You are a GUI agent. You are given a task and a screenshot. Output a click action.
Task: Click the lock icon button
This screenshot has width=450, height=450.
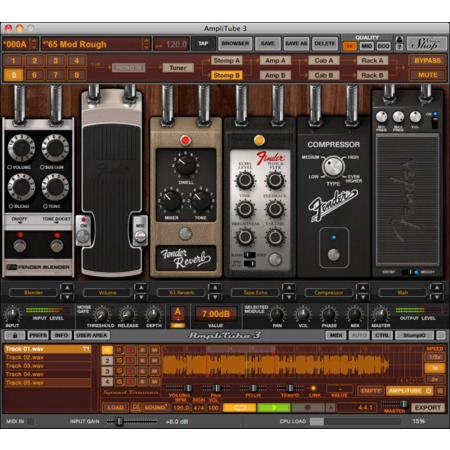tap(14, 335)
